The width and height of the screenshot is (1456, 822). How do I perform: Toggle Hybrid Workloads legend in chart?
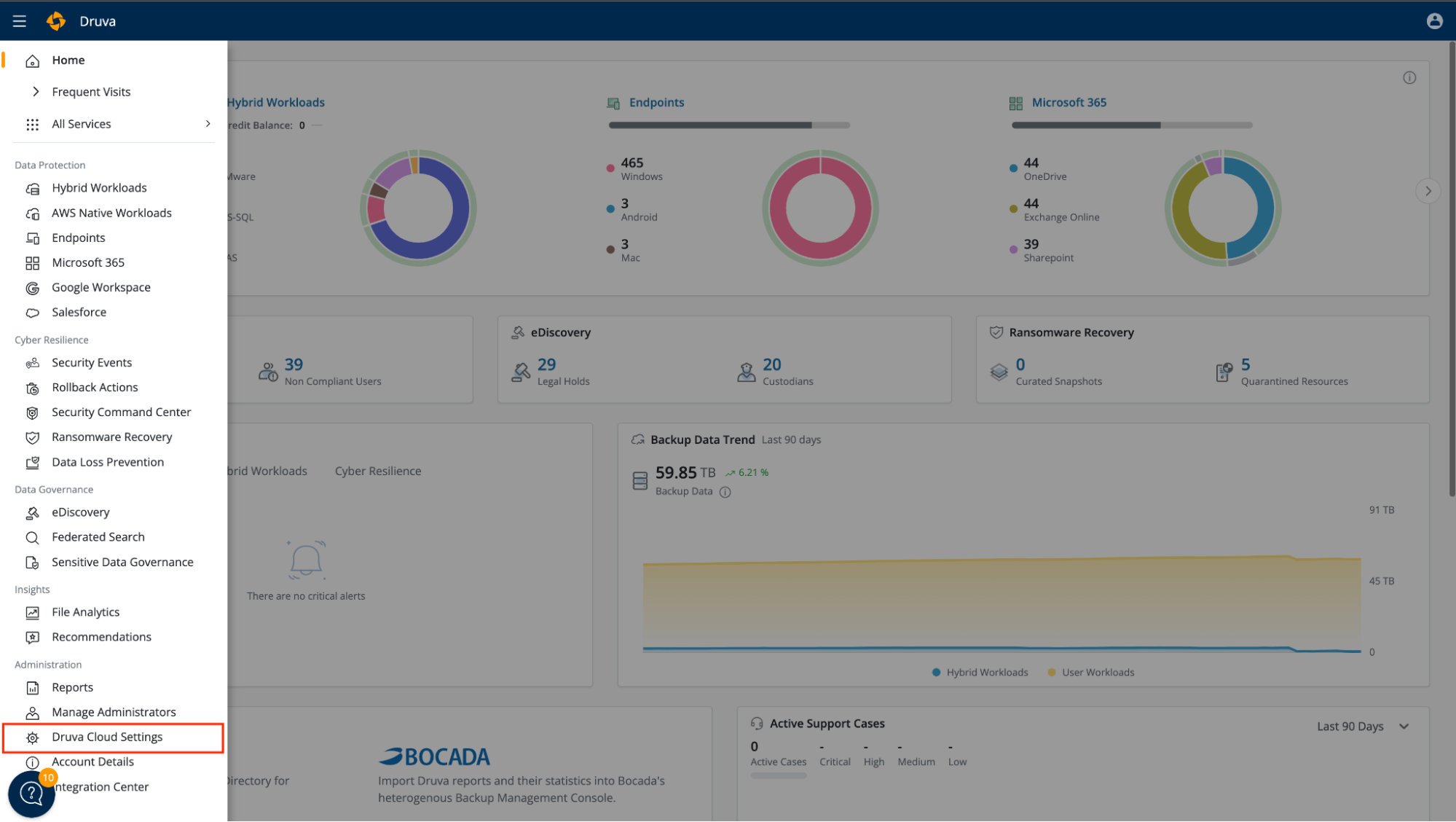980,673
